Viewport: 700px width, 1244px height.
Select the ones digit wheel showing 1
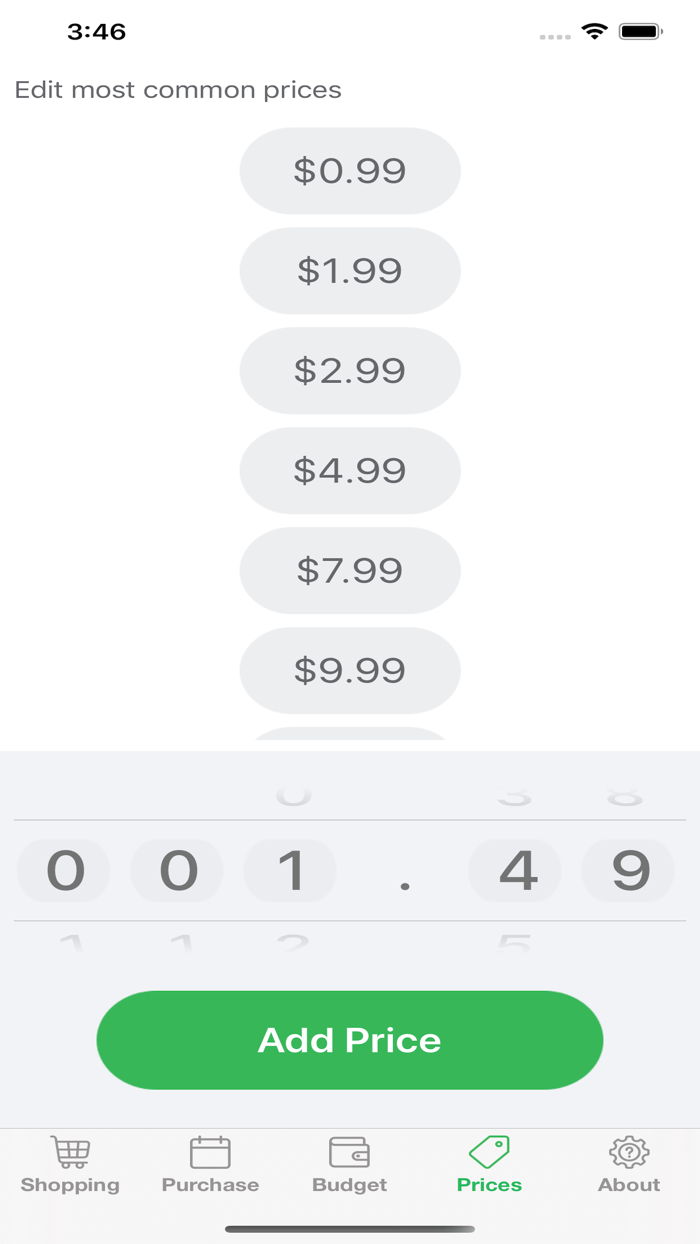290,870
